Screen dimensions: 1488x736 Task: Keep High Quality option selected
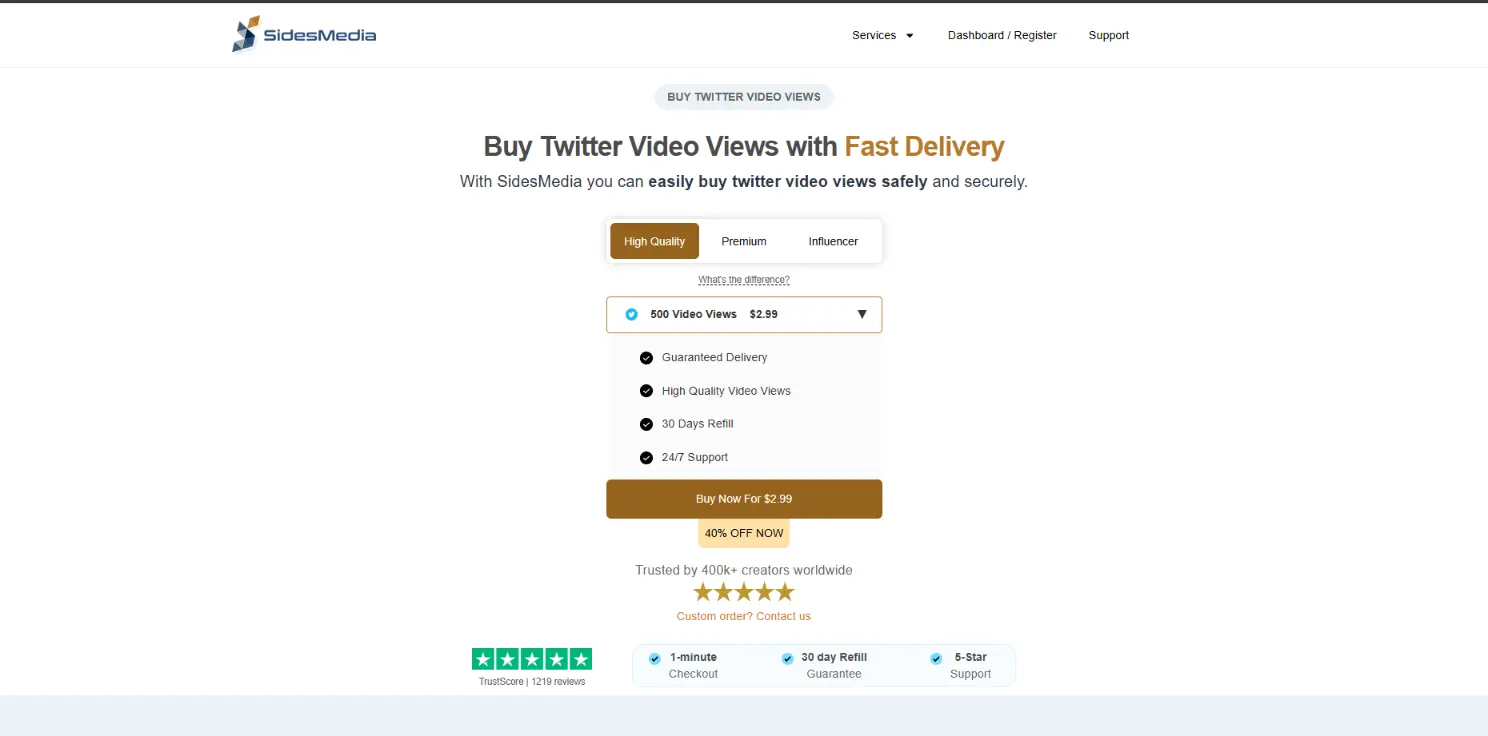pos(654,241)
